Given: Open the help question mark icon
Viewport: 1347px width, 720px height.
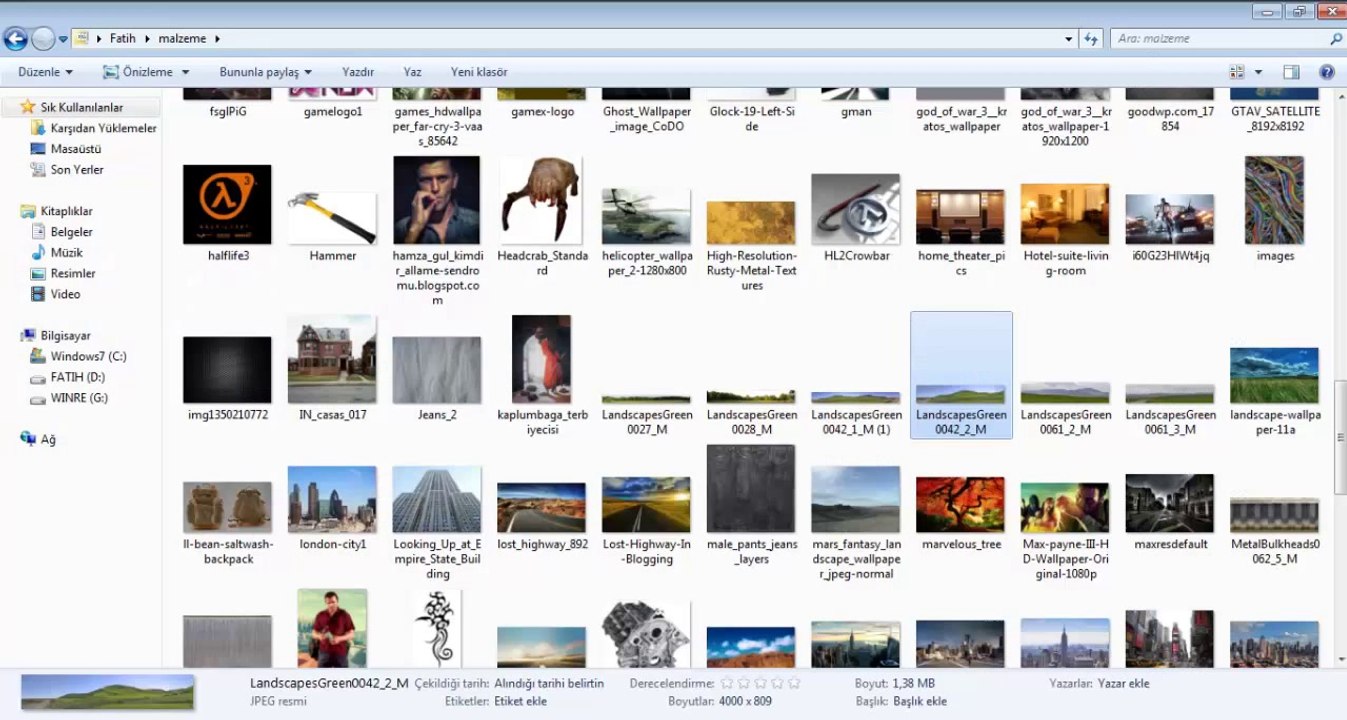Looking at the screenshot, I should point(1327,72).
